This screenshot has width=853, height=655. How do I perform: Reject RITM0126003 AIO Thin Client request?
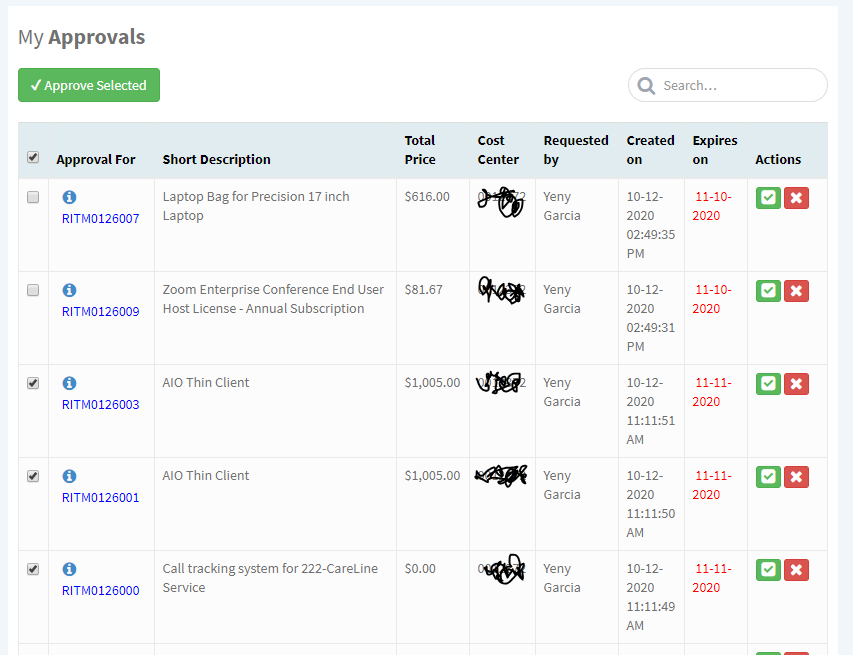[x=796, y=384]
